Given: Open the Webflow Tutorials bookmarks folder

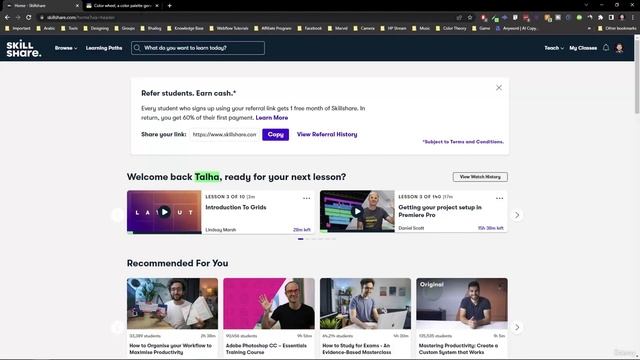Looking at the screenshot, I should (229, 29).
